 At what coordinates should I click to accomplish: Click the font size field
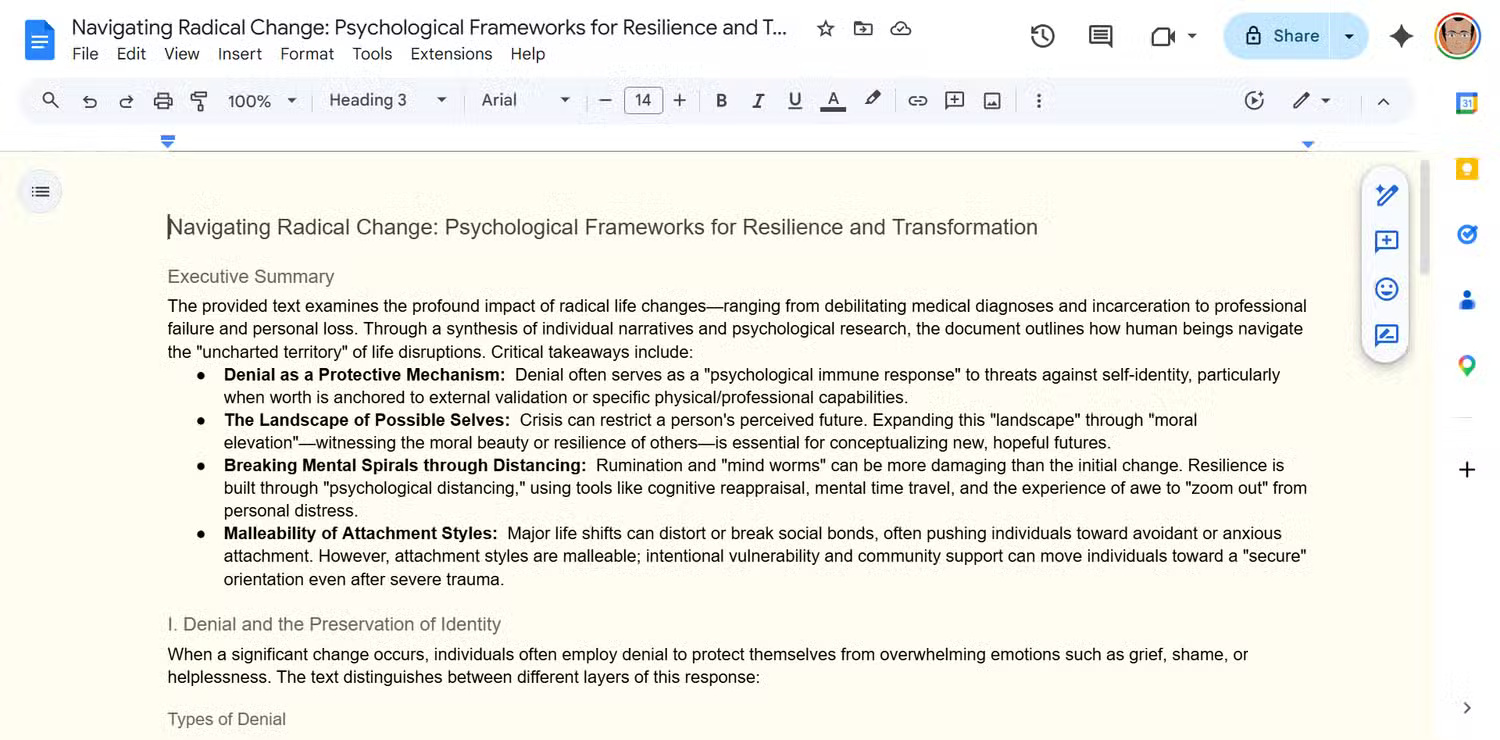[643, 100]
